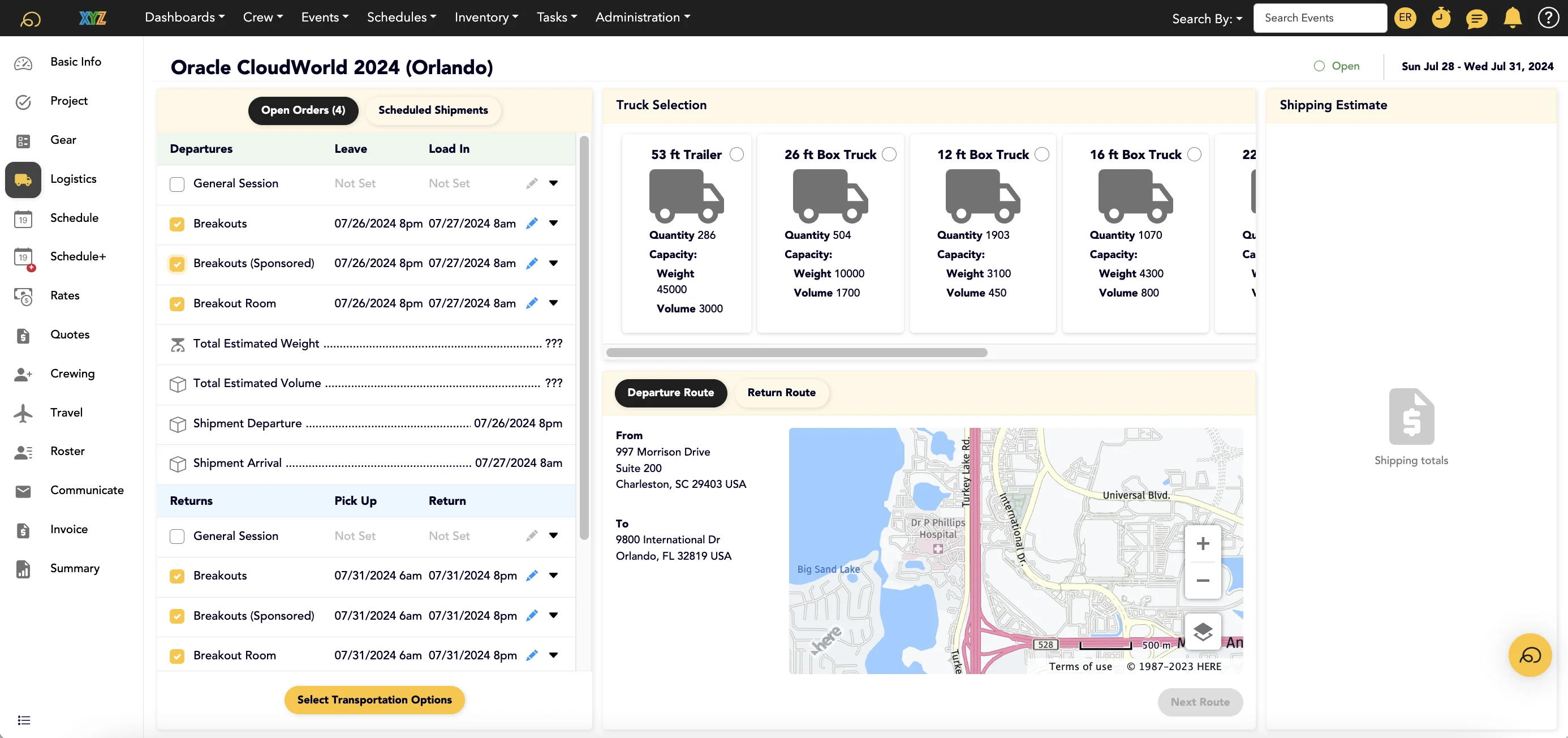
Task: Select the 16 ft Box Truck radio button
Action: tap(1194, 155)
